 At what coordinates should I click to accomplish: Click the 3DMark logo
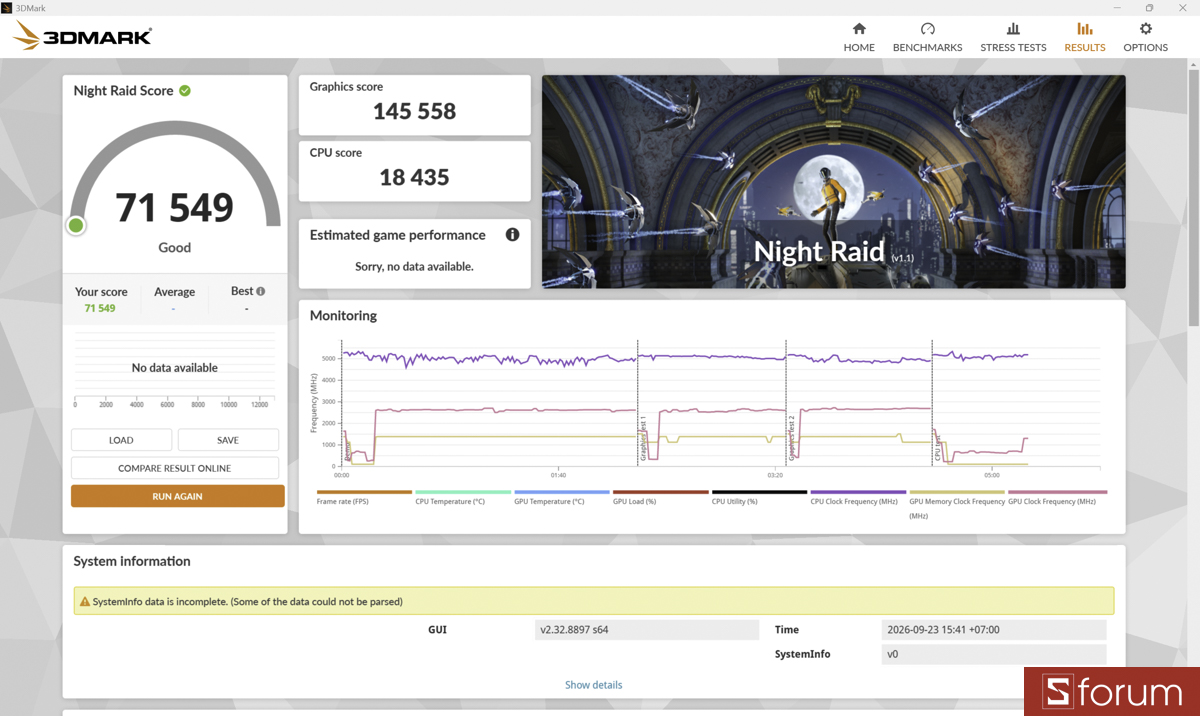[x=82, y=37]
